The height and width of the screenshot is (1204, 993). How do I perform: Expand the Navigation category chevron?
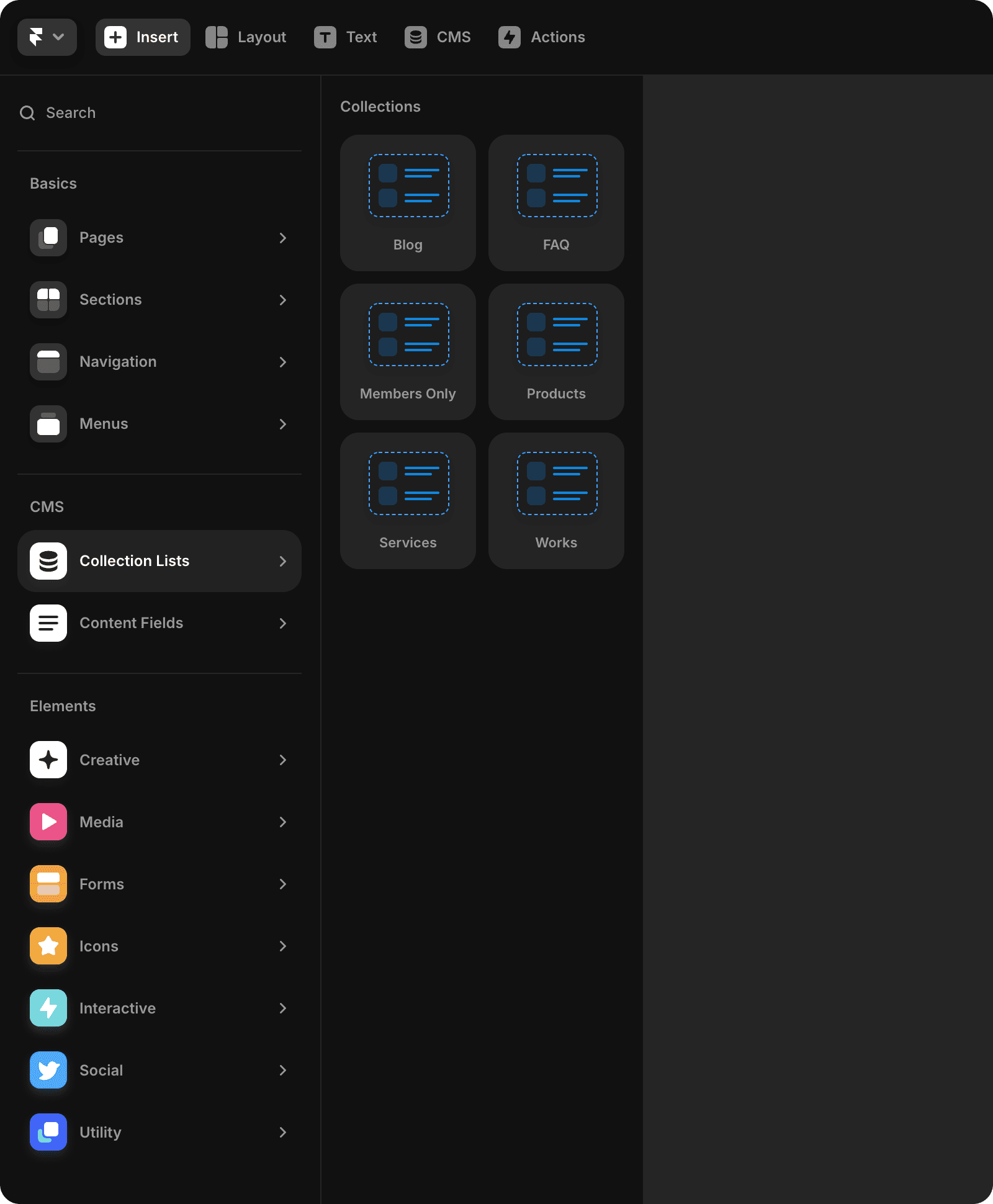click(282, 362)
